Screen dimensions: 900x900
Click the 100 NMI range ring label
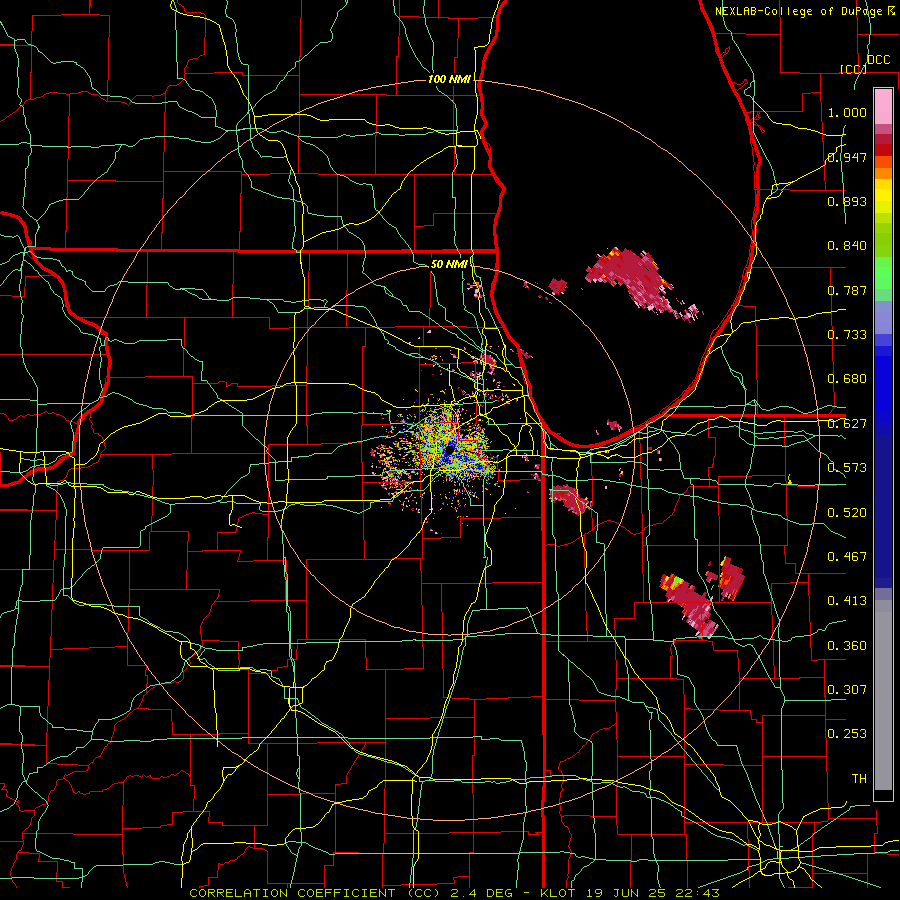pyautogui.click(x=449, y=79)
